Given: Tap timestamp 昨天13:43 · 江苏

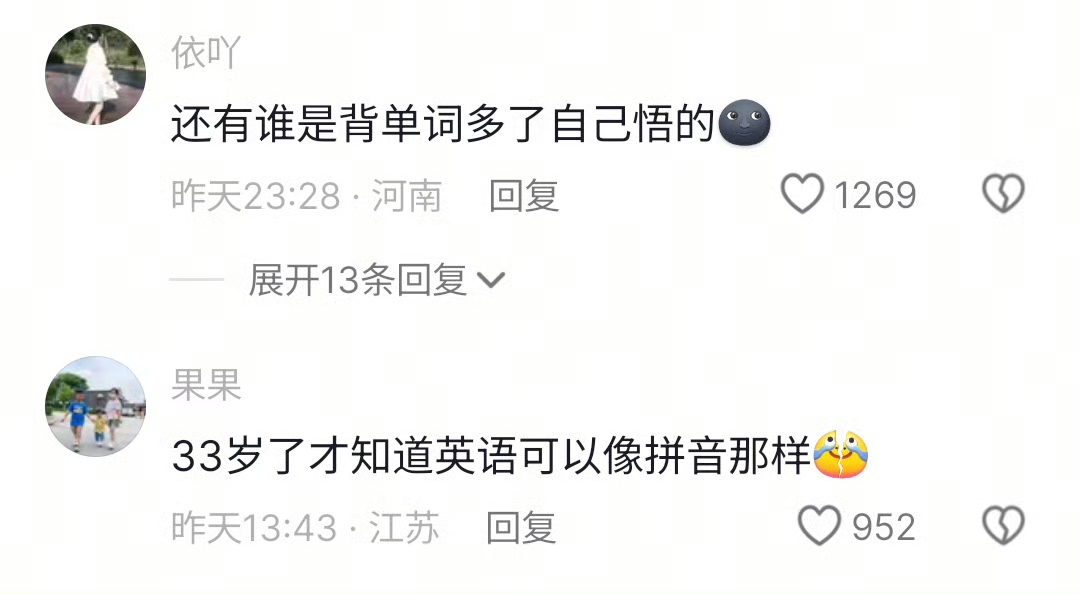Looking at the screenshot, I should coord(305,528).
